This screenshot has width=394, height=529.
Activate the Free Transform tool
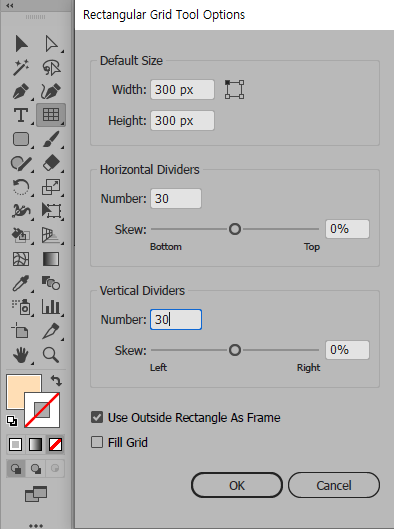click(51, 211)
